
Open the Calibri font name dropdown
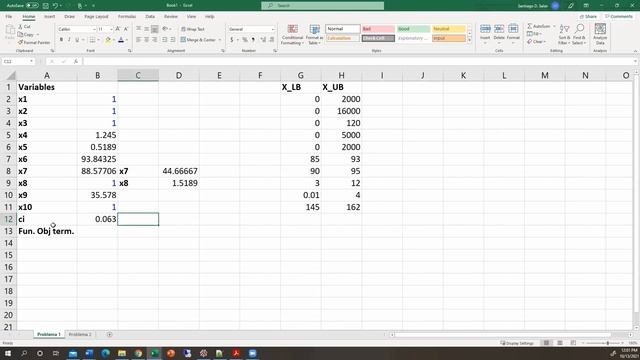(x=94, y=29)
